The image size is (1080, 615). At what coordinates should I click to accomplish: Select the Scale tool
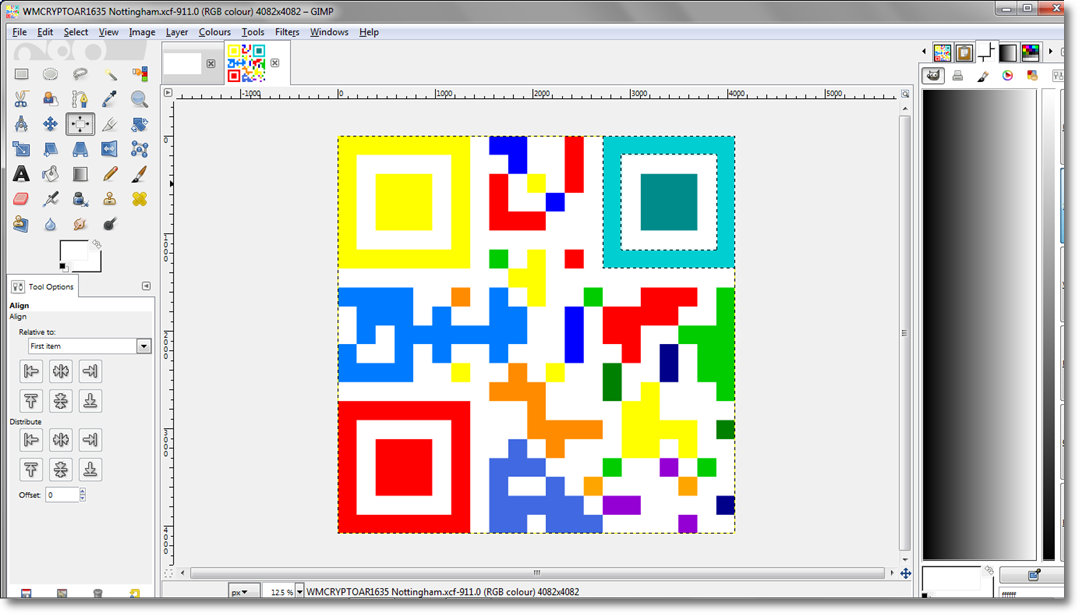(21, 149)
